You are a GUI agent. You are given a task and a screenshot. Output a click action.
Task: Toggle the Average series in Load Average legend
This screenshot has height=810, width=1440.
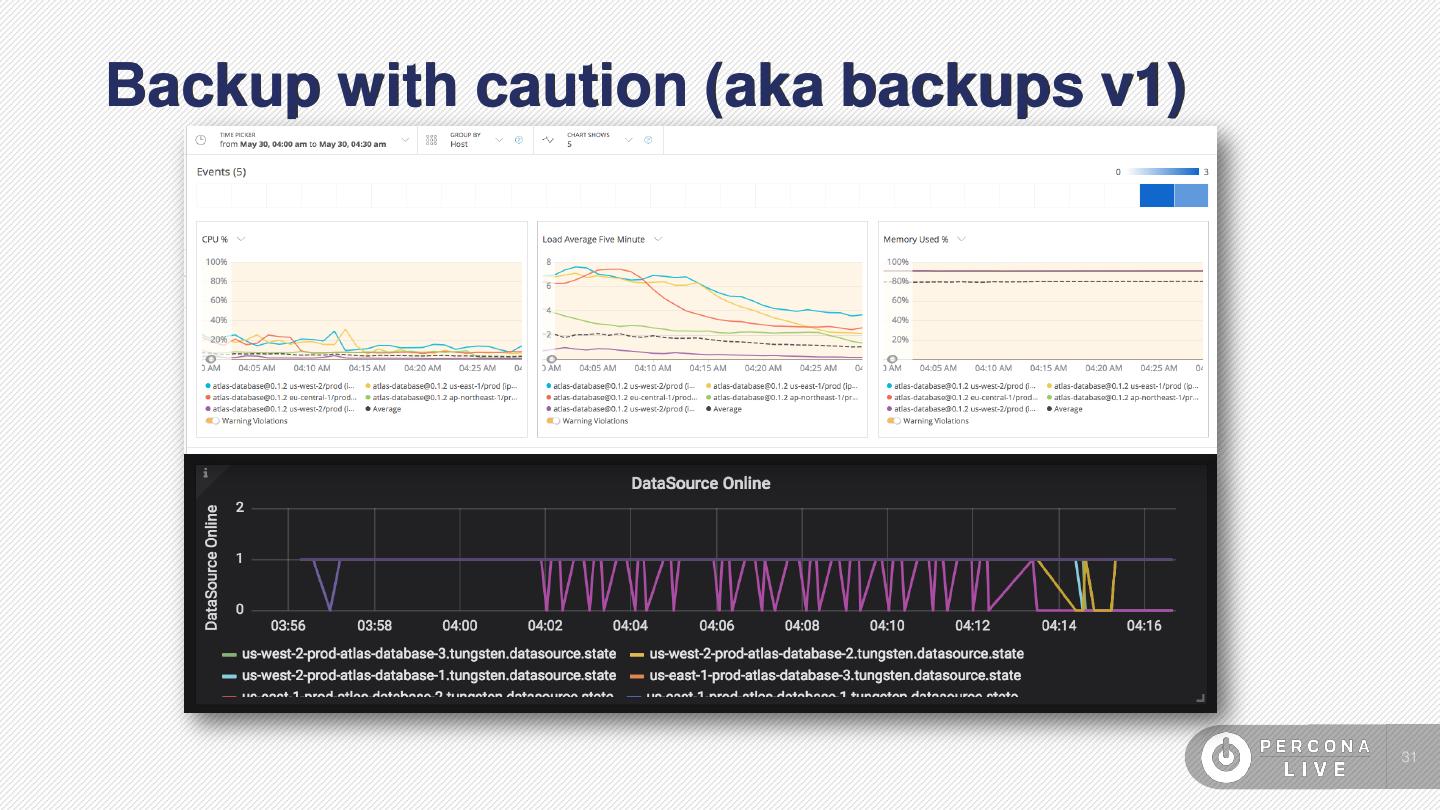click(x=724, y=409)
